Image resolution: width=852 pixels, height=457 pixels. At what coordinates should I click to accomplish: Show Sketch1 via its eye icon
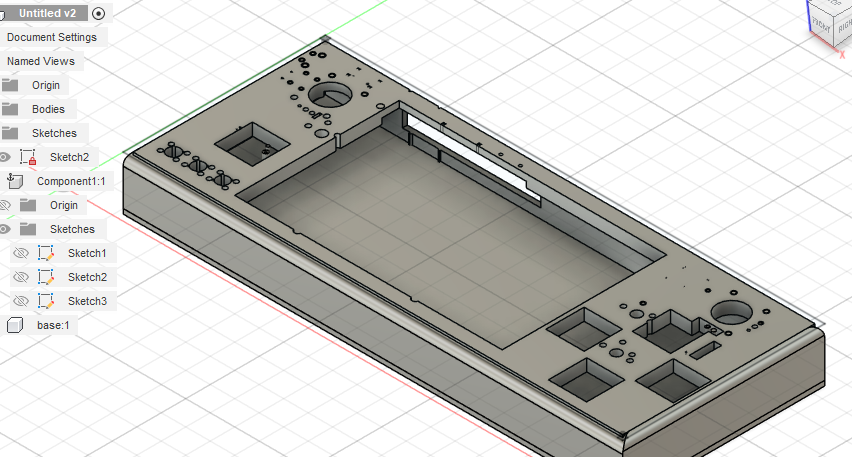tap(21, 253)
